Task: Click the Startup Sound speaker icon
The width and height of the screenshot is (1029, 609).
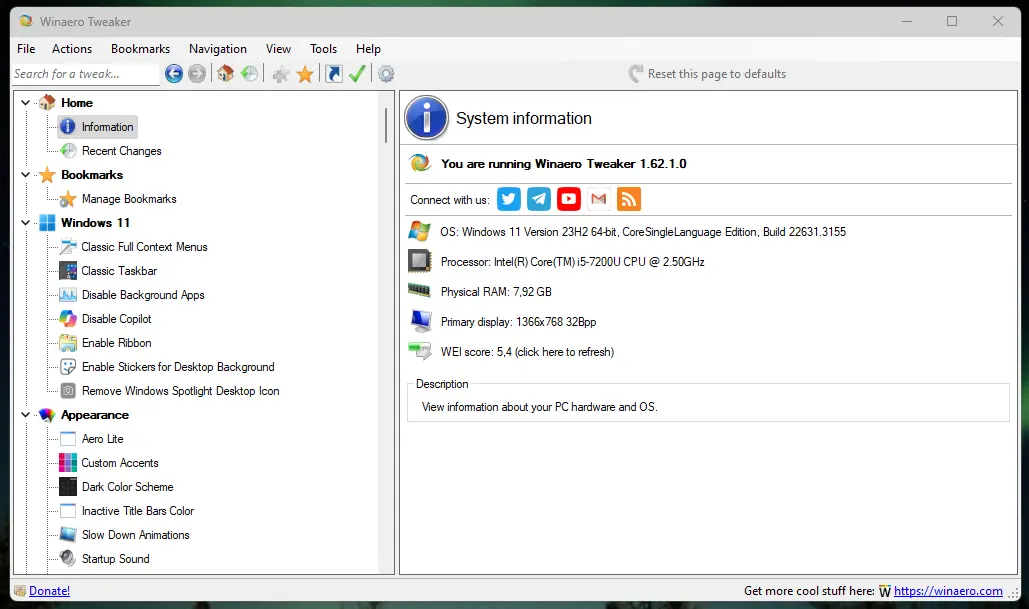Action: (68, 558)
